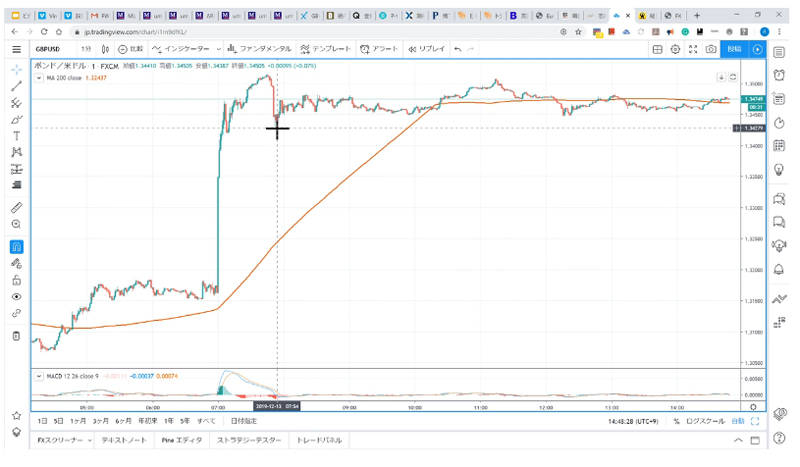Collapse the MA 200 close indicator legend
This screenshot has height=467, width=800.
(39, 78)
